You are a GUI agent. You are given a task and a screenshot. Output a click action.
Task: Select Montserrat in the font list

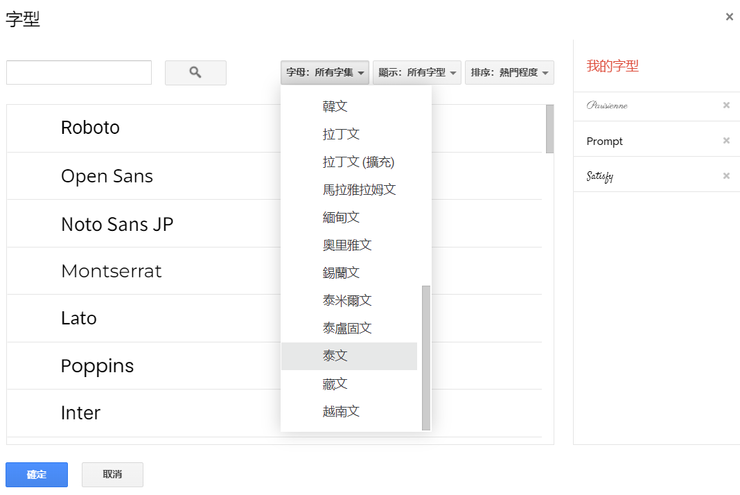point(111,271)
